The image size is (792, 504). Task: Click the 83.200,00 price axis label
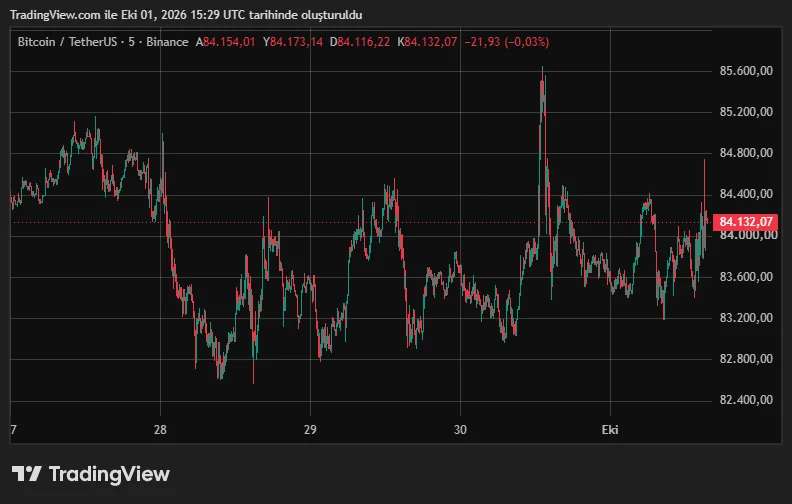746,318
